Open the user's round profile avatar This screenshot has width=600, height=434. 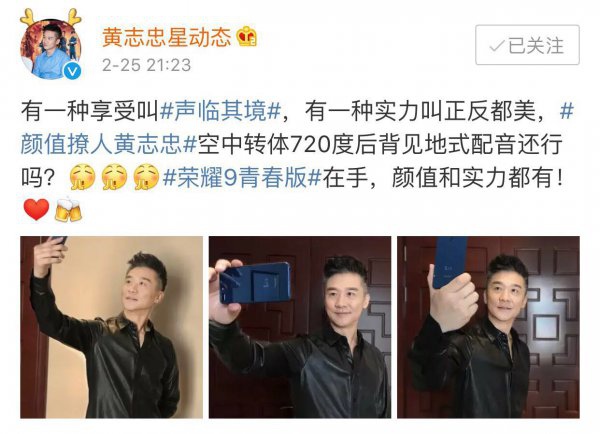pyautogui.click(x=51, y=49)
